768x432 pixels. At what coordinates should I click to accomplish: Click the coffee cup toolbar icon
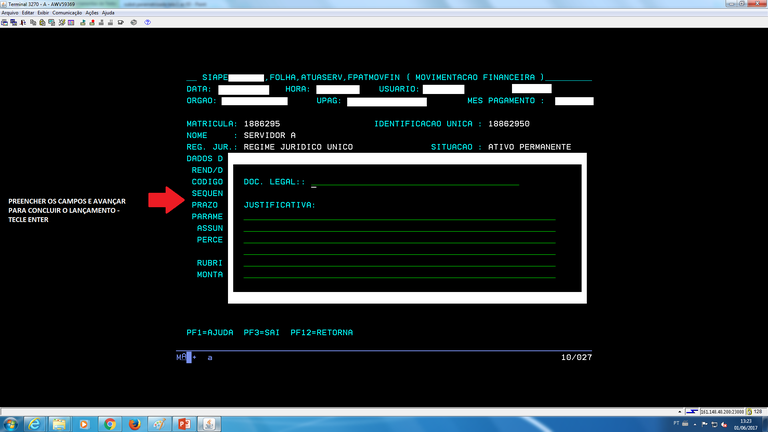tap(121, 23)
